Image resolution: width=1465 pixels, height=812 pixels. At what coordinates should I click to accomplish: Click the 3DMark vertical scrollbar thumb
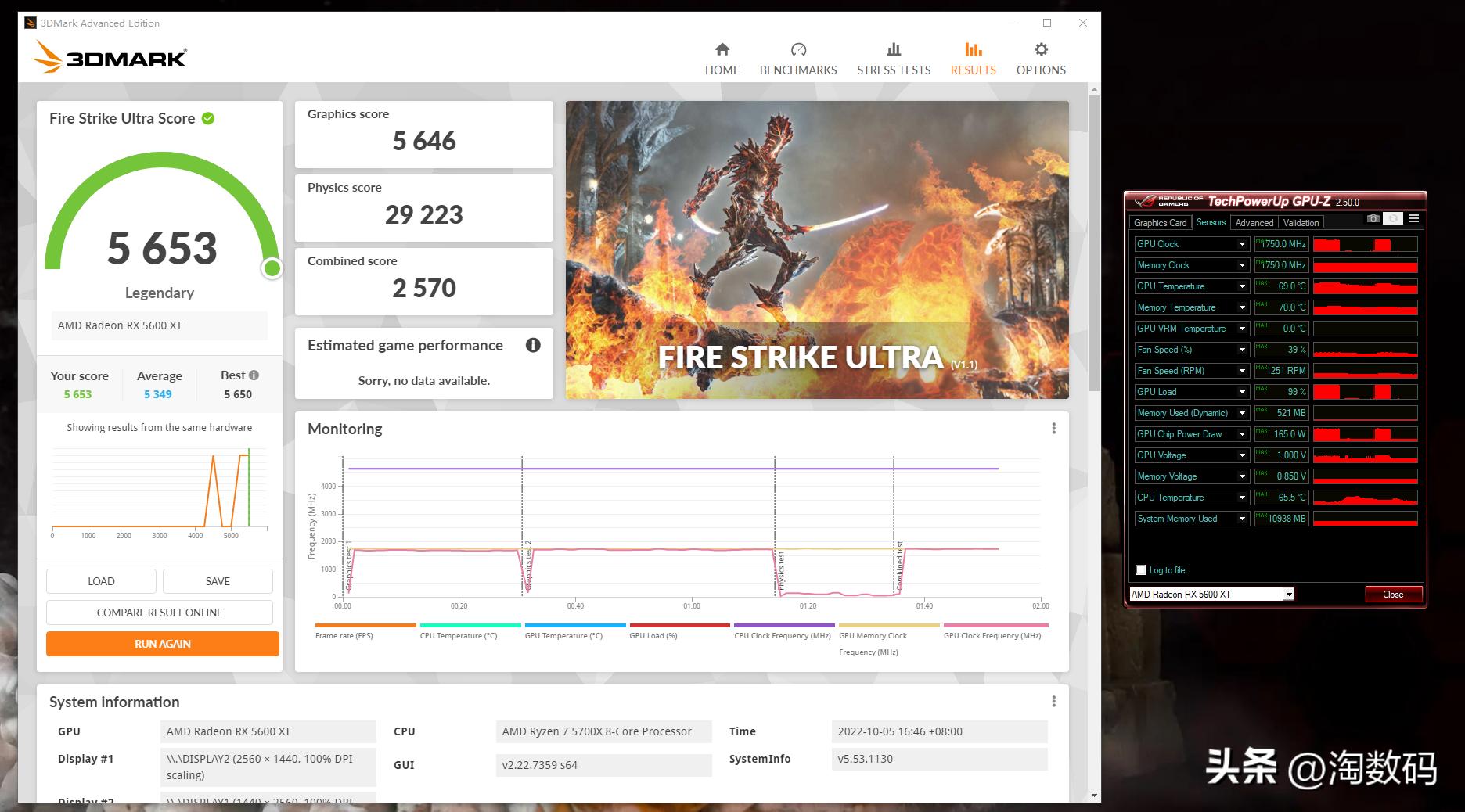1093,243
